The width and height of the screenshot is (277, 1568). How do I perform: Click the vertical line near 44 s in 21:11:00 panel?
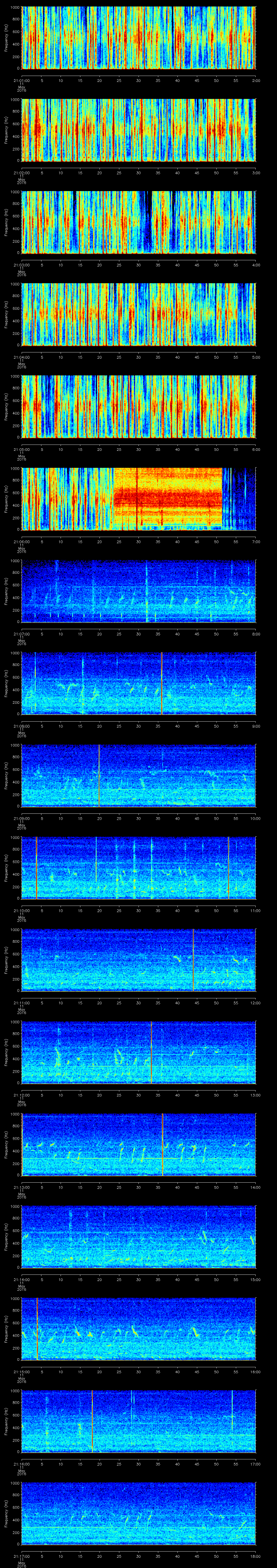pos(194,960)
